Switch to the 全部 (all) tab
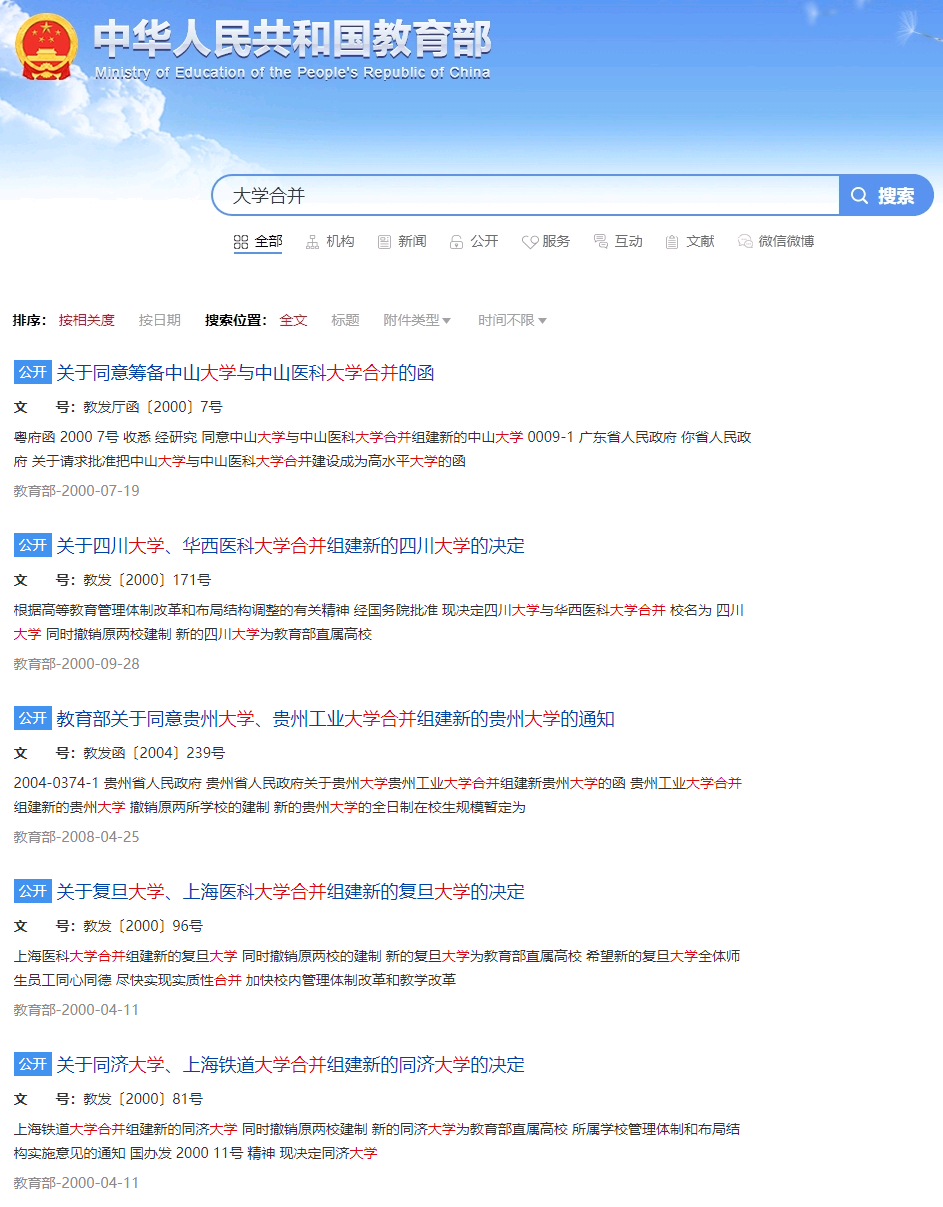 [258, 241]
